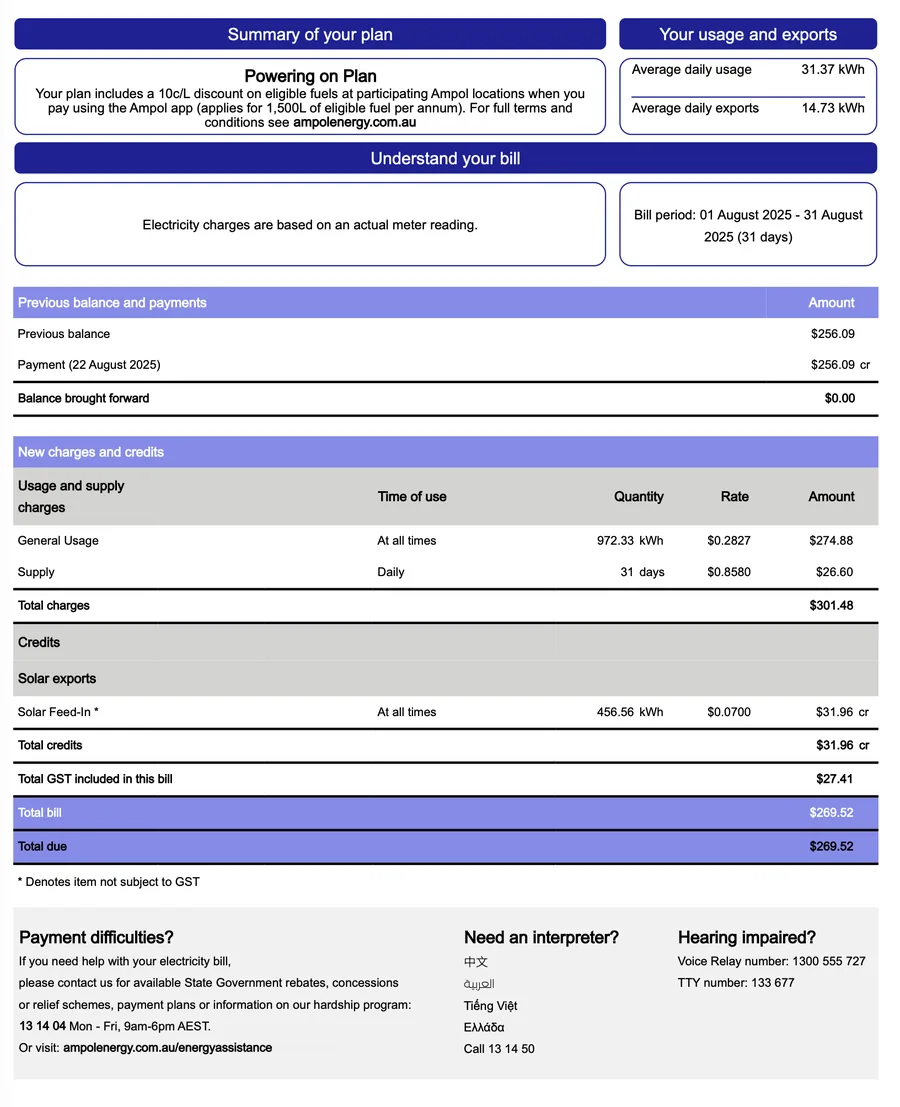This screenshot has width=900, height=1107.
Task: Select the Call 13 14 50 text
Action: [499, 1049]
